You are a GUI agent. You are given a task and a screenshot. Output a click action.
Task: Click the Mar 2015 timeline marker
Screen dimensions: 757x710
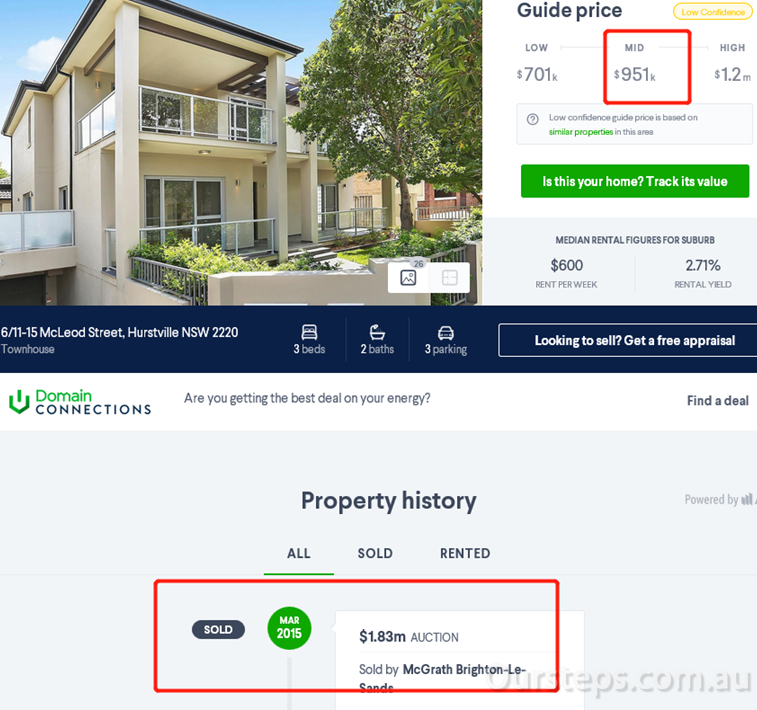tap(289, 627)
